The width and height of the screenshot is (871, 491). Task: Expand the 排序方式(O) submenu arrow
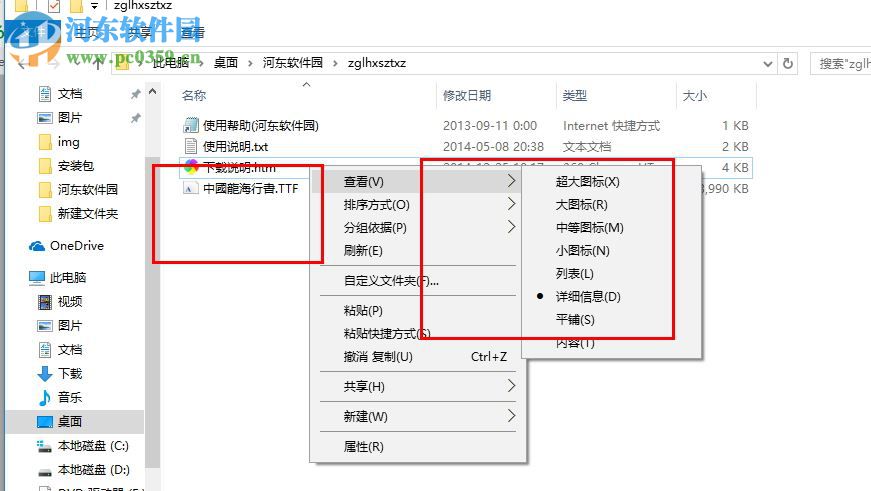coord(511,204)
